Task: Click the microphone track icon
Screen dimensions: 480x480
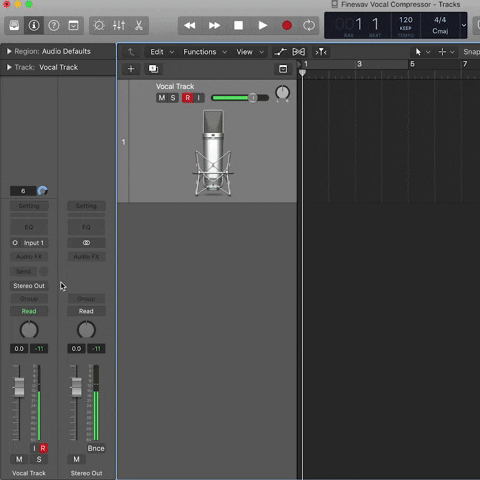Action: pos(213,153)
